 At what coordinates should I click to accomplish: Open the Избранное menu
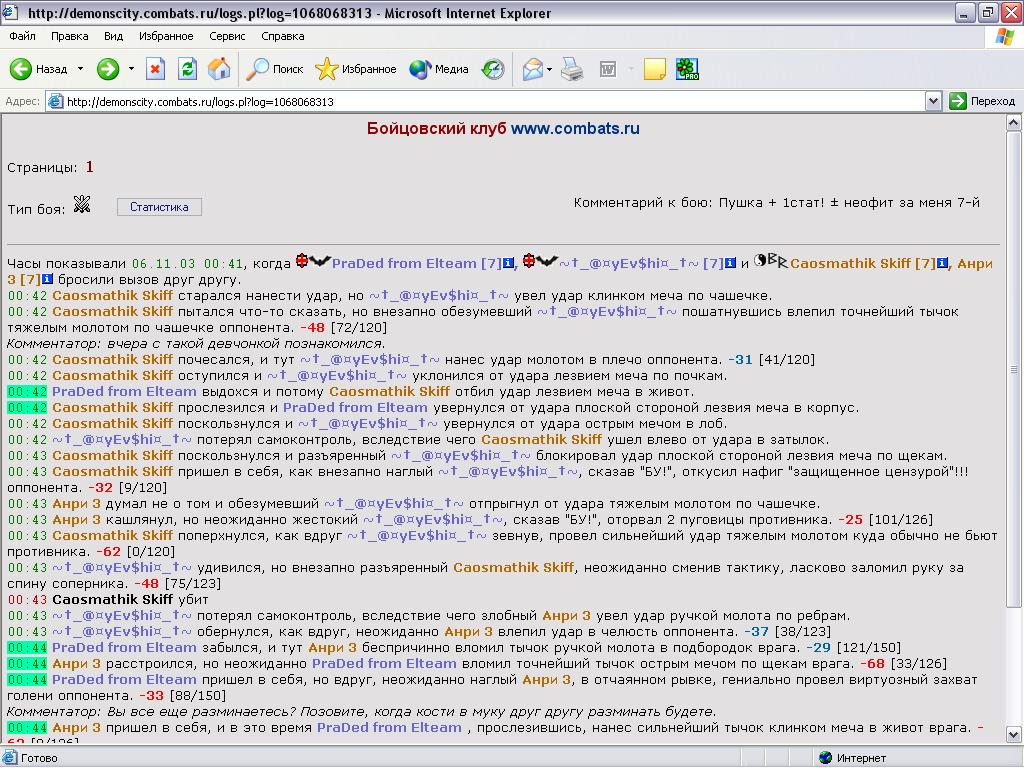pyautogui.click(x=166, y=36)
